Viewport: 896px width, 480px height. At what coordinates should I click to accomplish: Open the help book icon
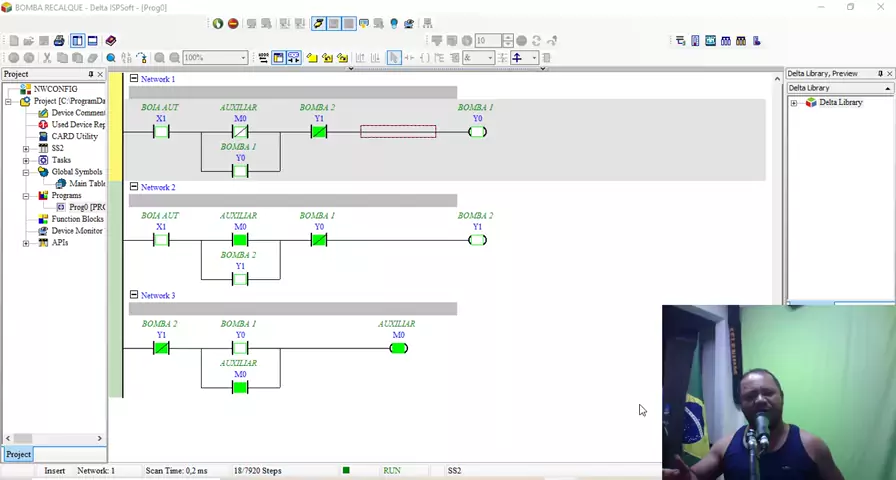[111, 41]
